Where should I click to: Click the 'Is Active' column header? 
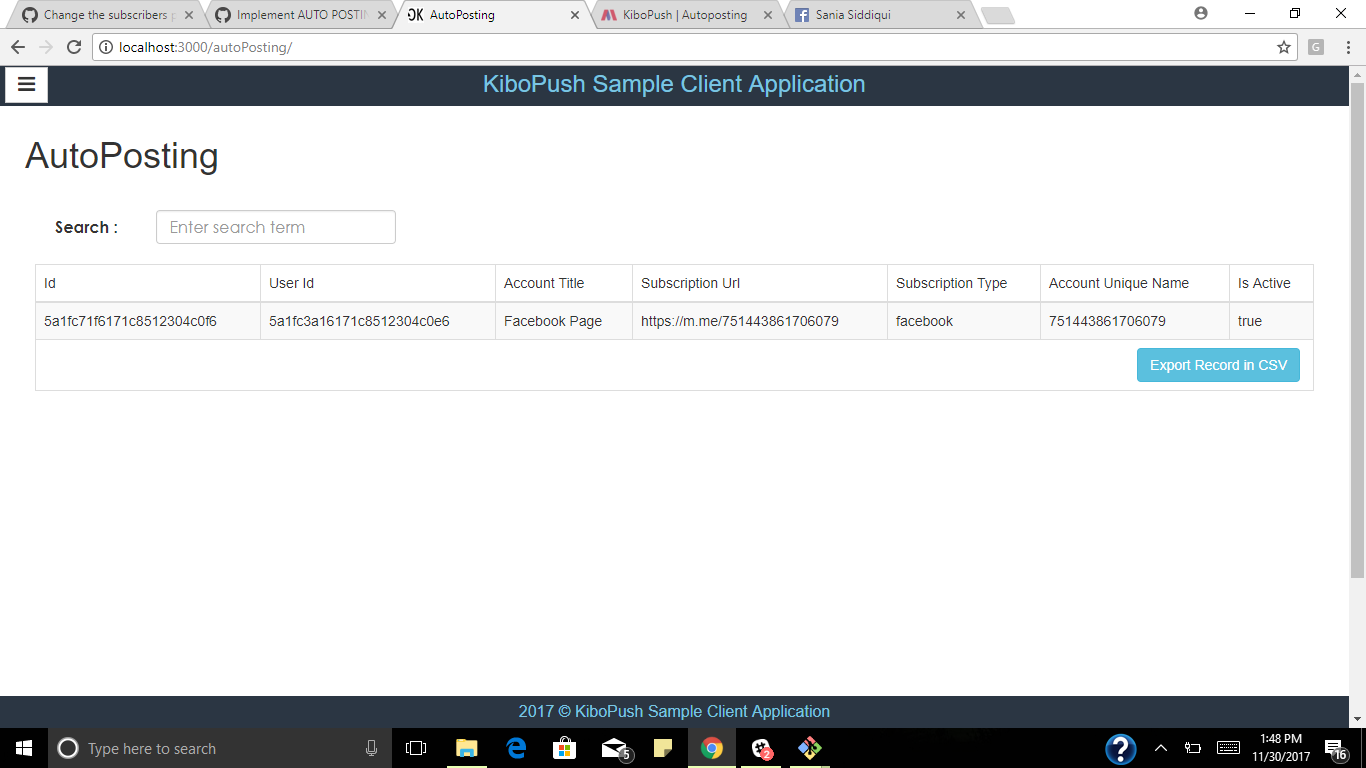(x=1271, y=283)
